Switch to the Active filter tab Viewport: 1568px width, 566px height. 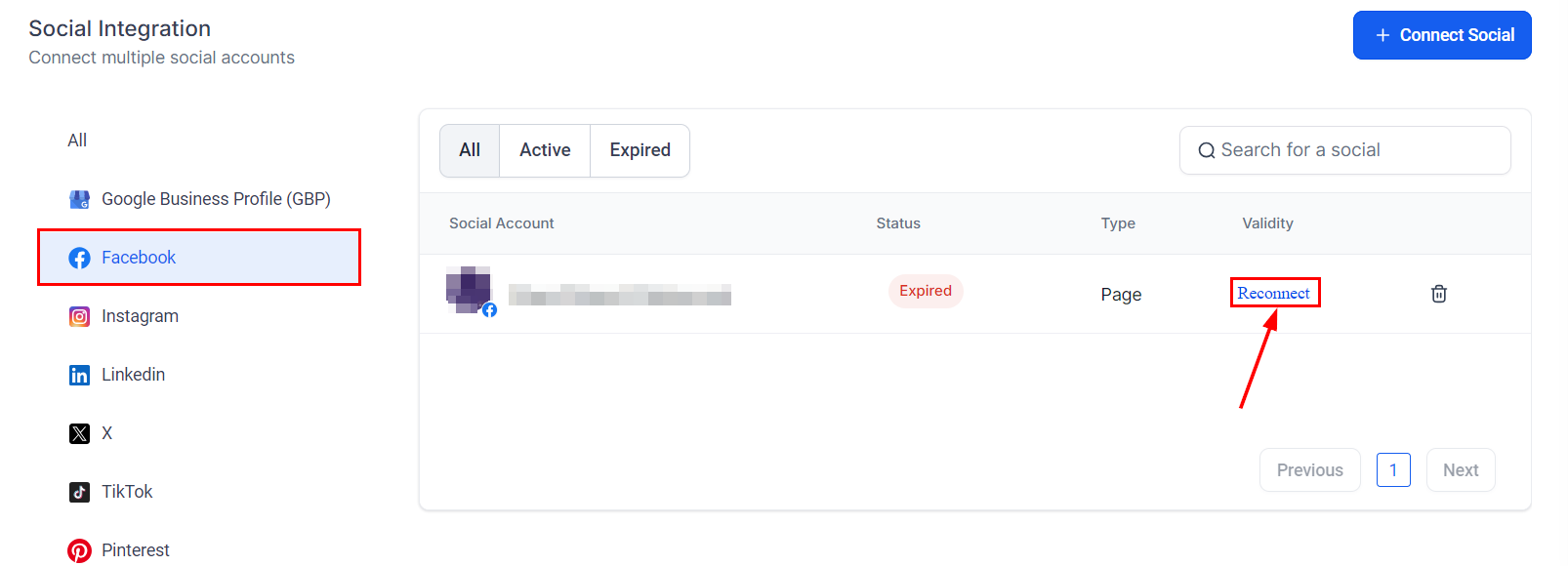545,150
